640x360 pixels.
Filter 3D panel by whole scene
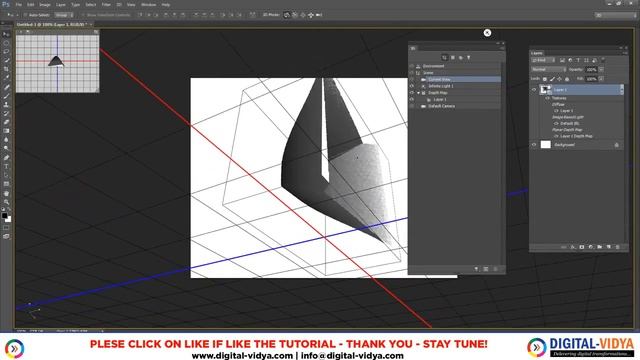pyautogui.click(x=444, y=58)
